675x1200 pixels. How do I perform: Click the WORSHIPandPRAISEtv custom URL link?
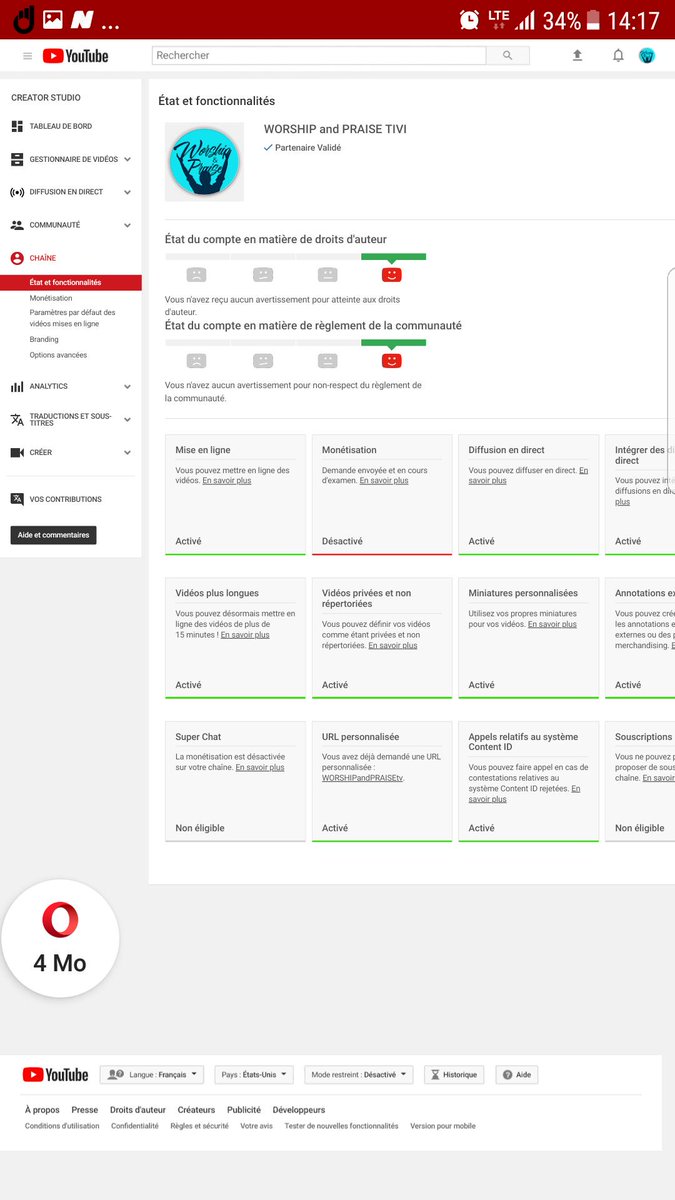click(x=362, y=778)
